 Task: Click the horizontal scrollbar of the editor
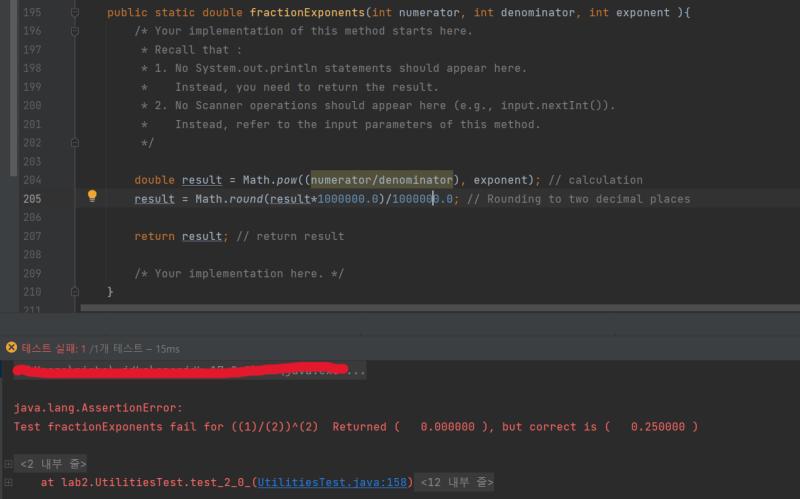[x=440, y=308]
